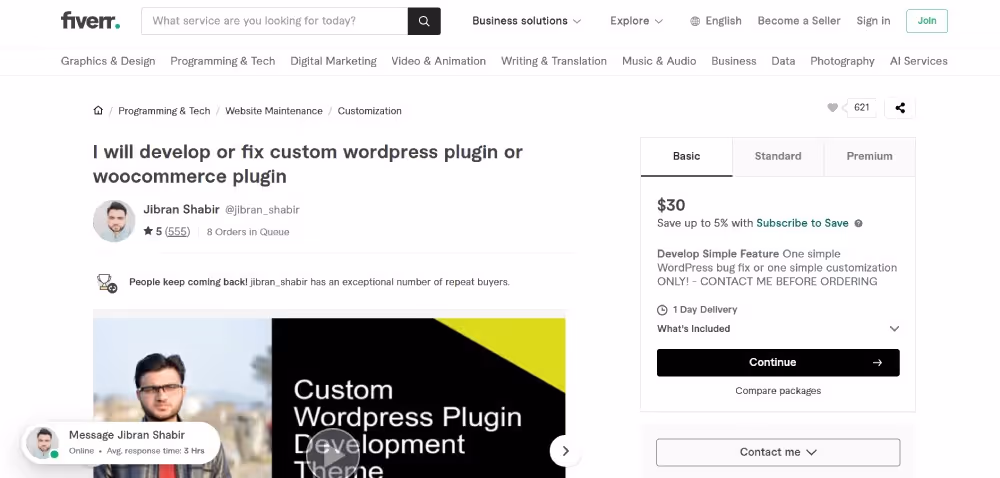Image resolution: width=1000 pixels, height=478 pixels.
Task: Open the Business solutions dropdown
Action: tap(526, 21)
